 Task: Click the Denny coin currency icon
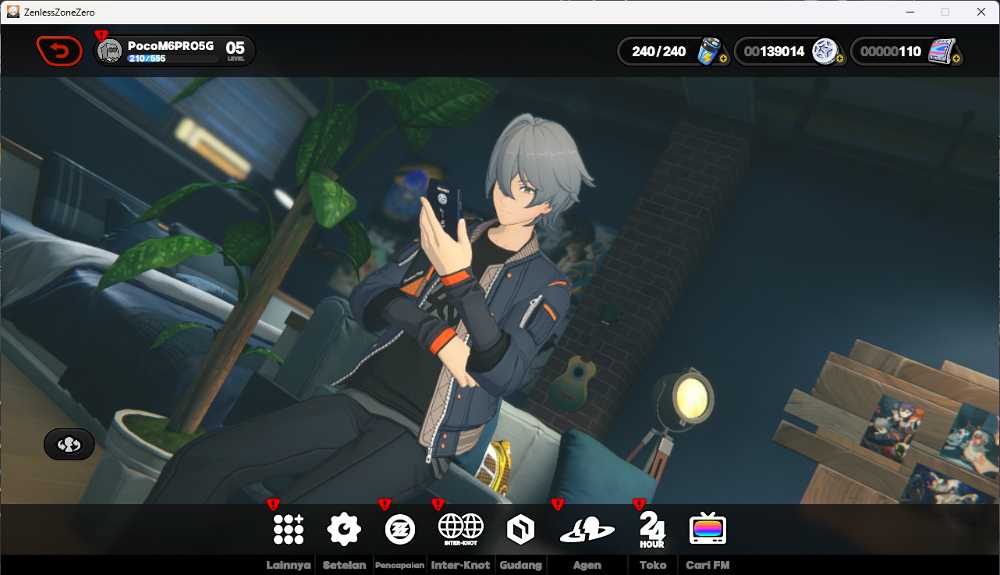click(825, 51)
